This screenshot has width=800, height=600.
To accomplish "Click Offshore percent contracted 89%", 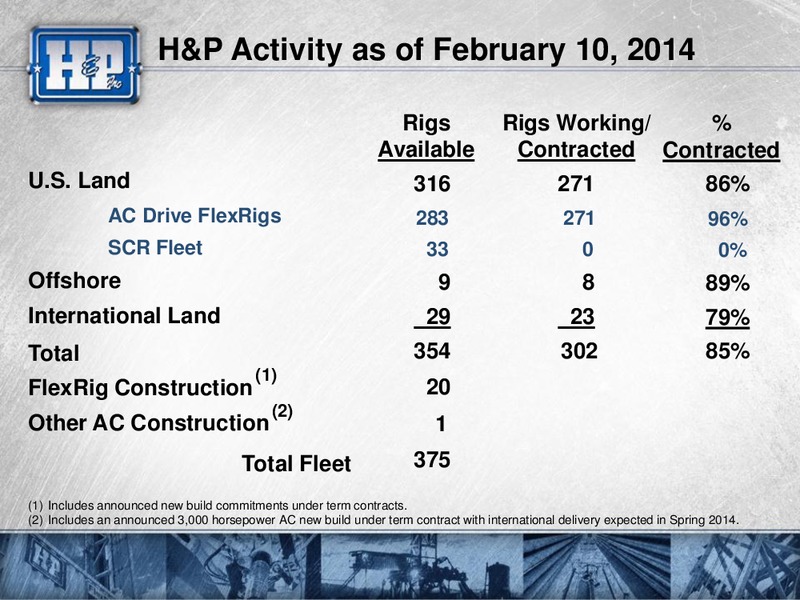I will (x=727, y=283).
